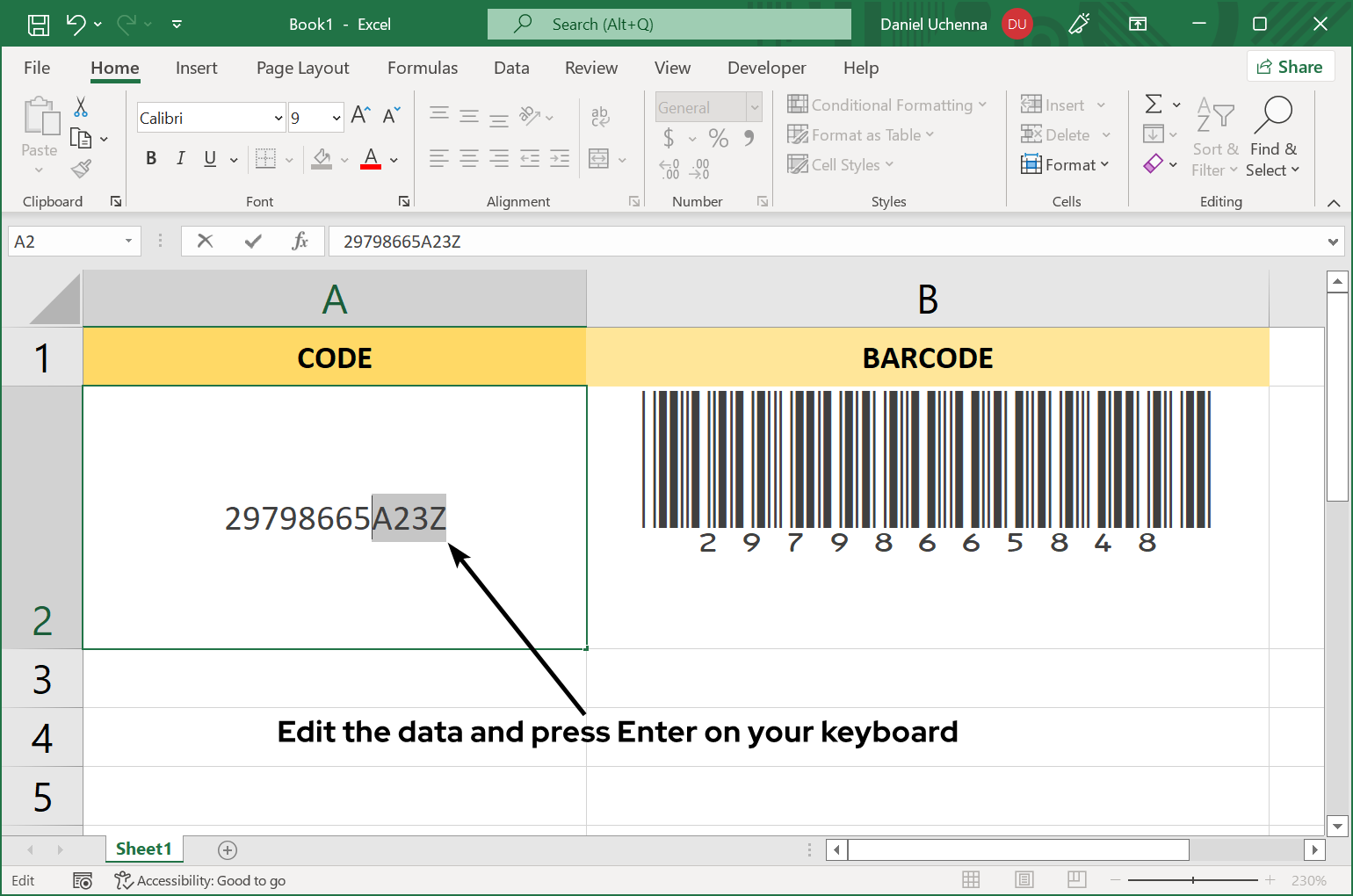Image resolution: width=1353 pixels, height=896 pixels.
Task: Open Conditional Formatting options
Action: 887,105
